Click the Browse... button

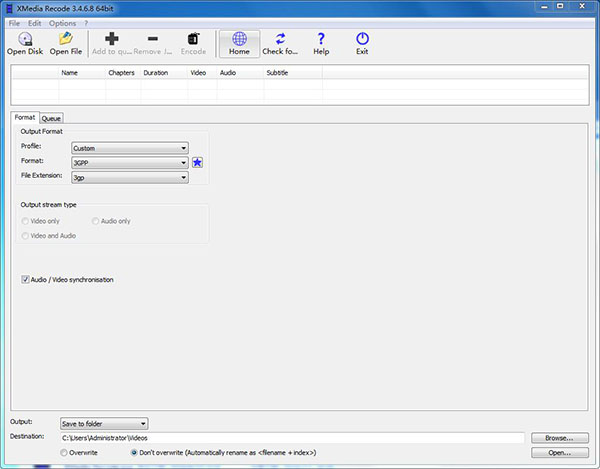[559, 438]
